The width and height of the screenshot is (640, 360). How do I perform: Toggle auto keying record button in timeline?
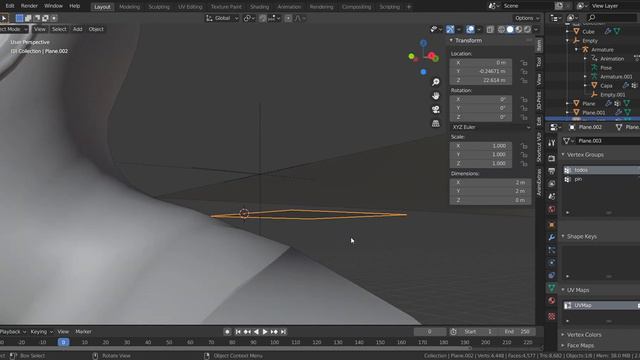(227, 332)
